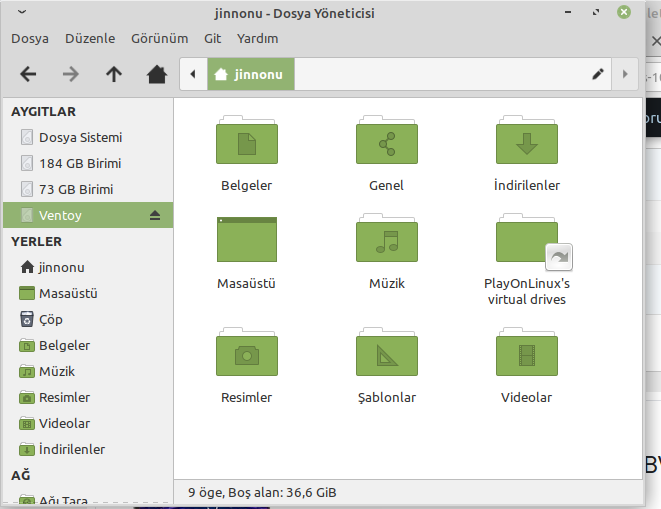
Task: Select the İndirilenler downloads folder icon
Action: pos(527,140)
